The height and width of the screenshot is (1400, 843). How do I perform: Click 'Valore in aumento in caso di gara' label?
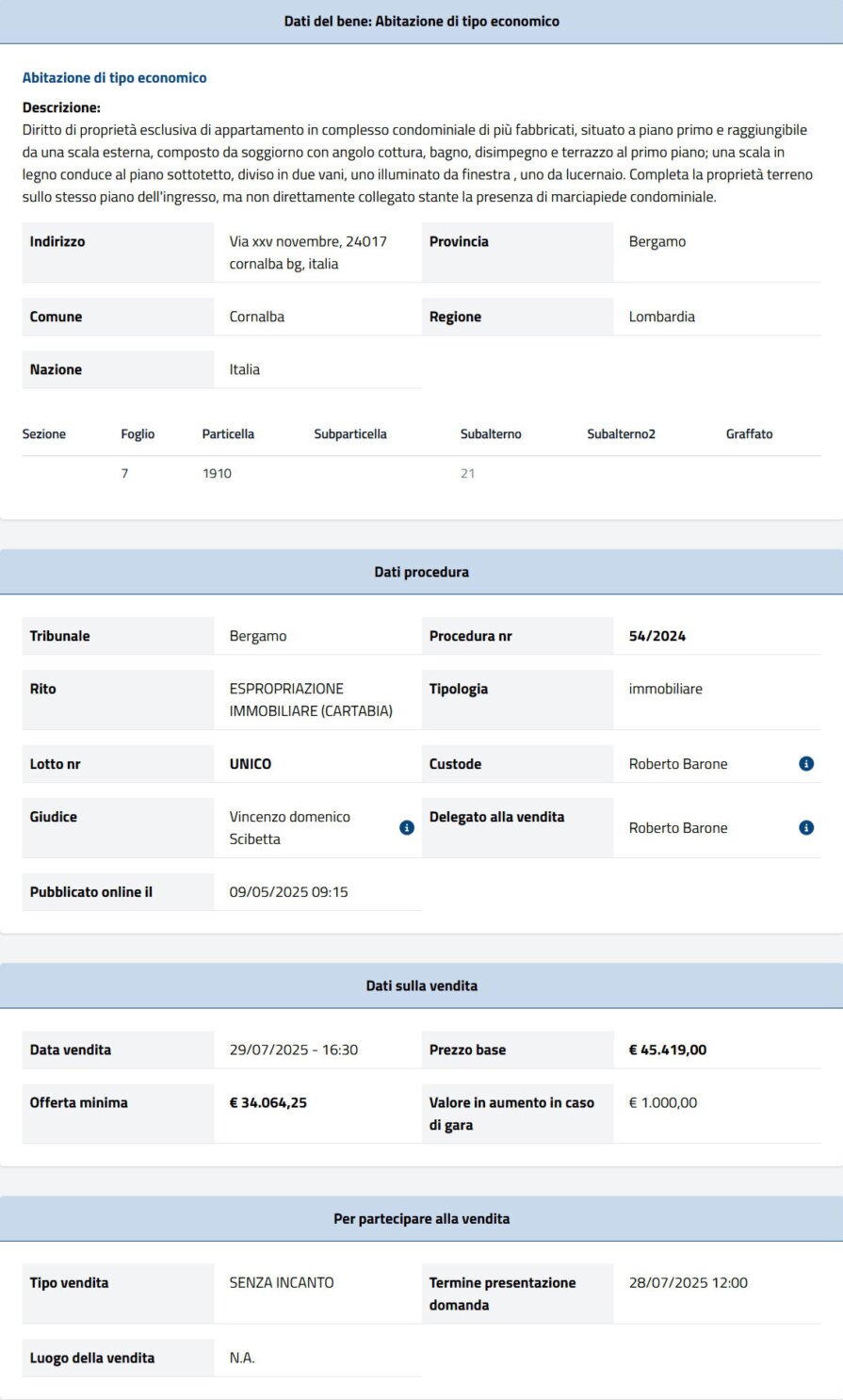[x=511, y=1115]
